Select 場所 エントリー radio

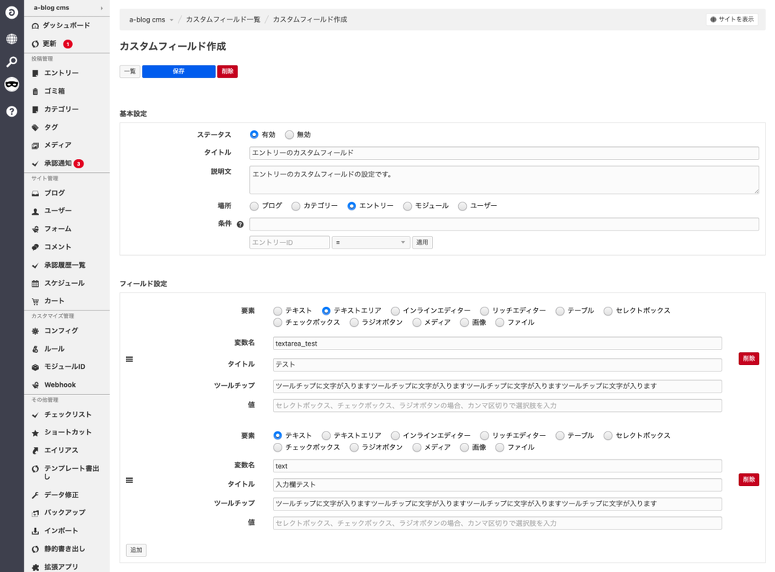click(x=351, y=206)
